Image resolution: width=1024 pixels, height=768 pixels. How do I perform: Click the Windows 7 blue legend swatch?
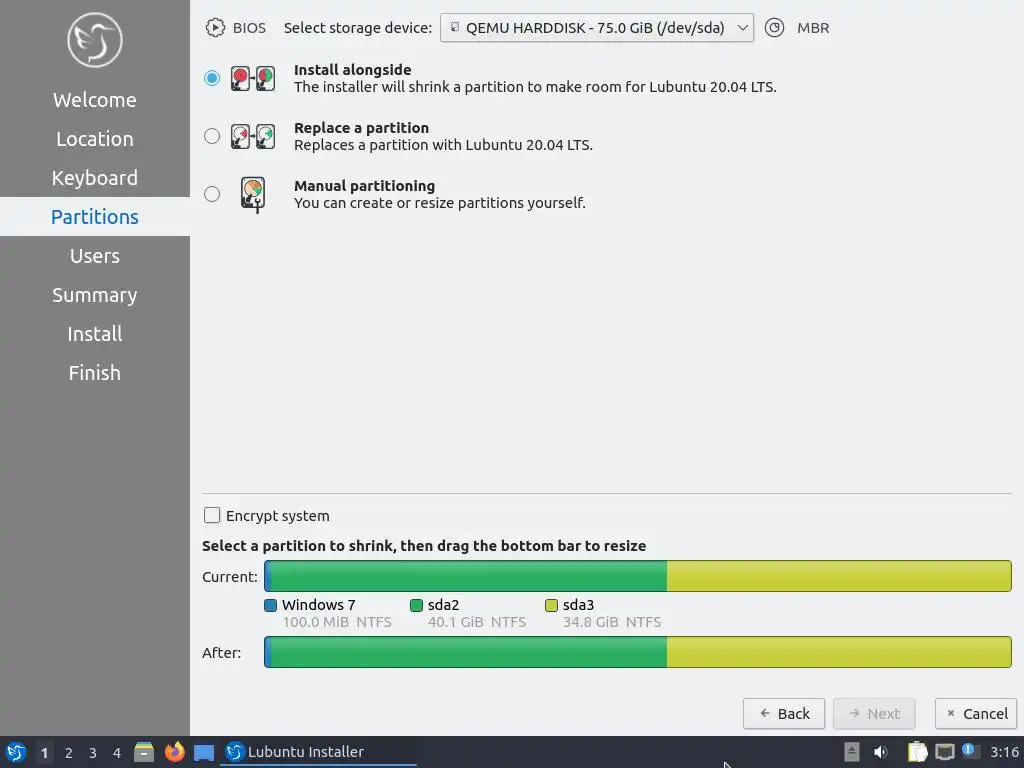click(x=270, y=605)
